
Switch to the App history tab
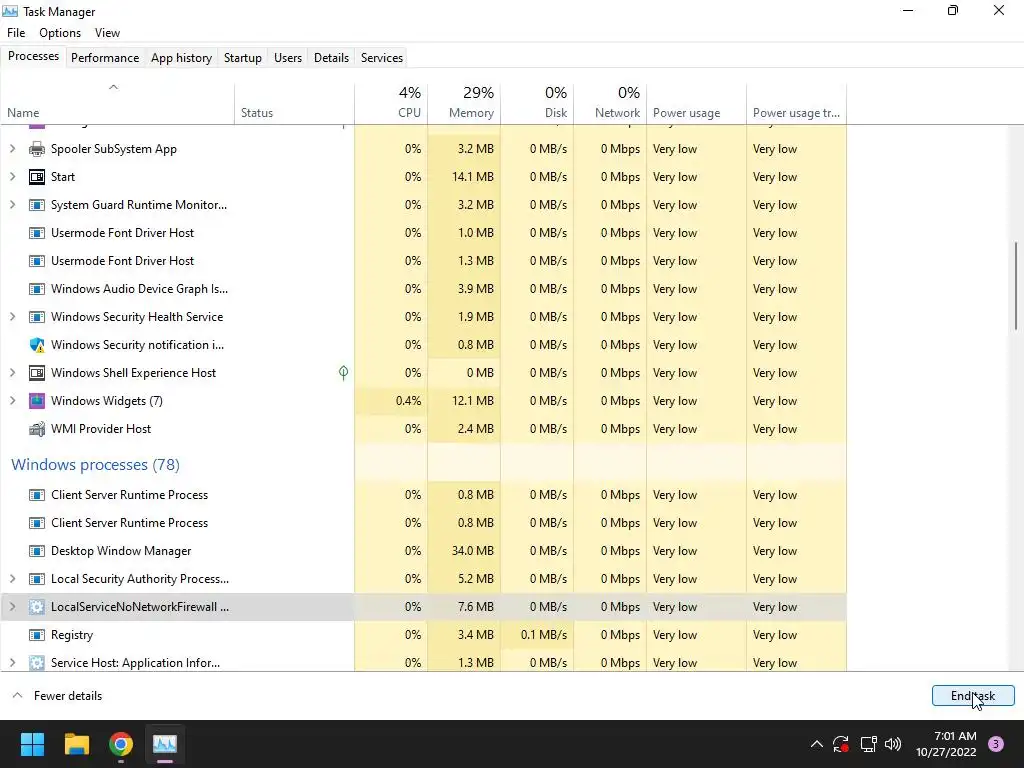pos(182,57)
